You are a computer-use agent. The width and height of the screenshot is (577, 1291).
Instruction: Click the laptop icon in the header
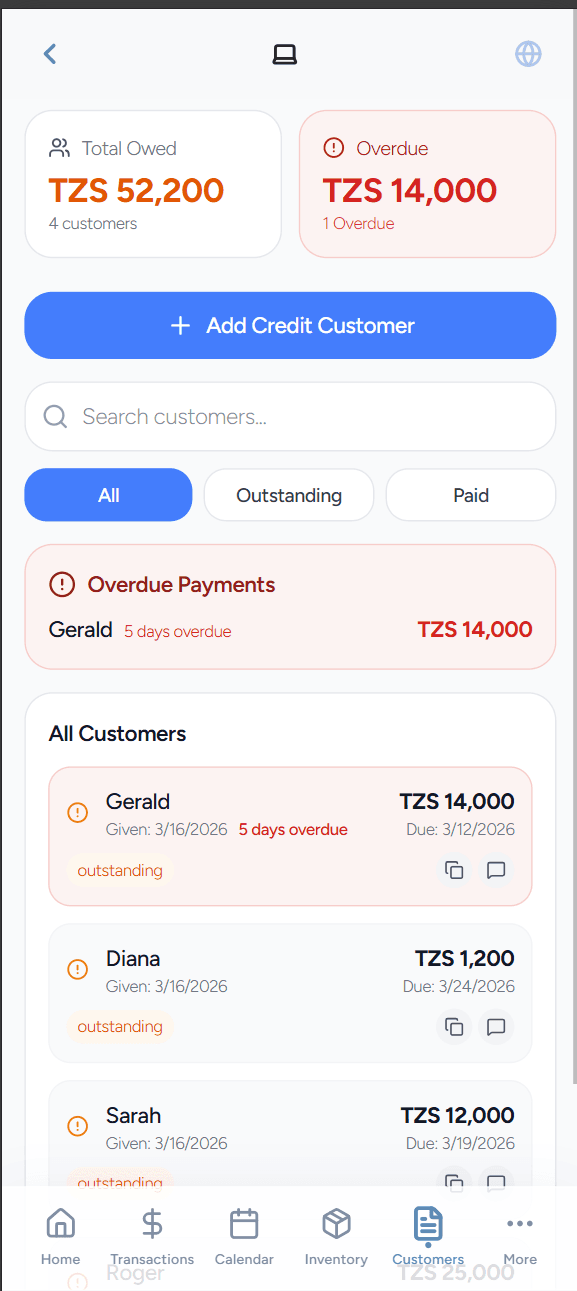(x=285, y=54)
